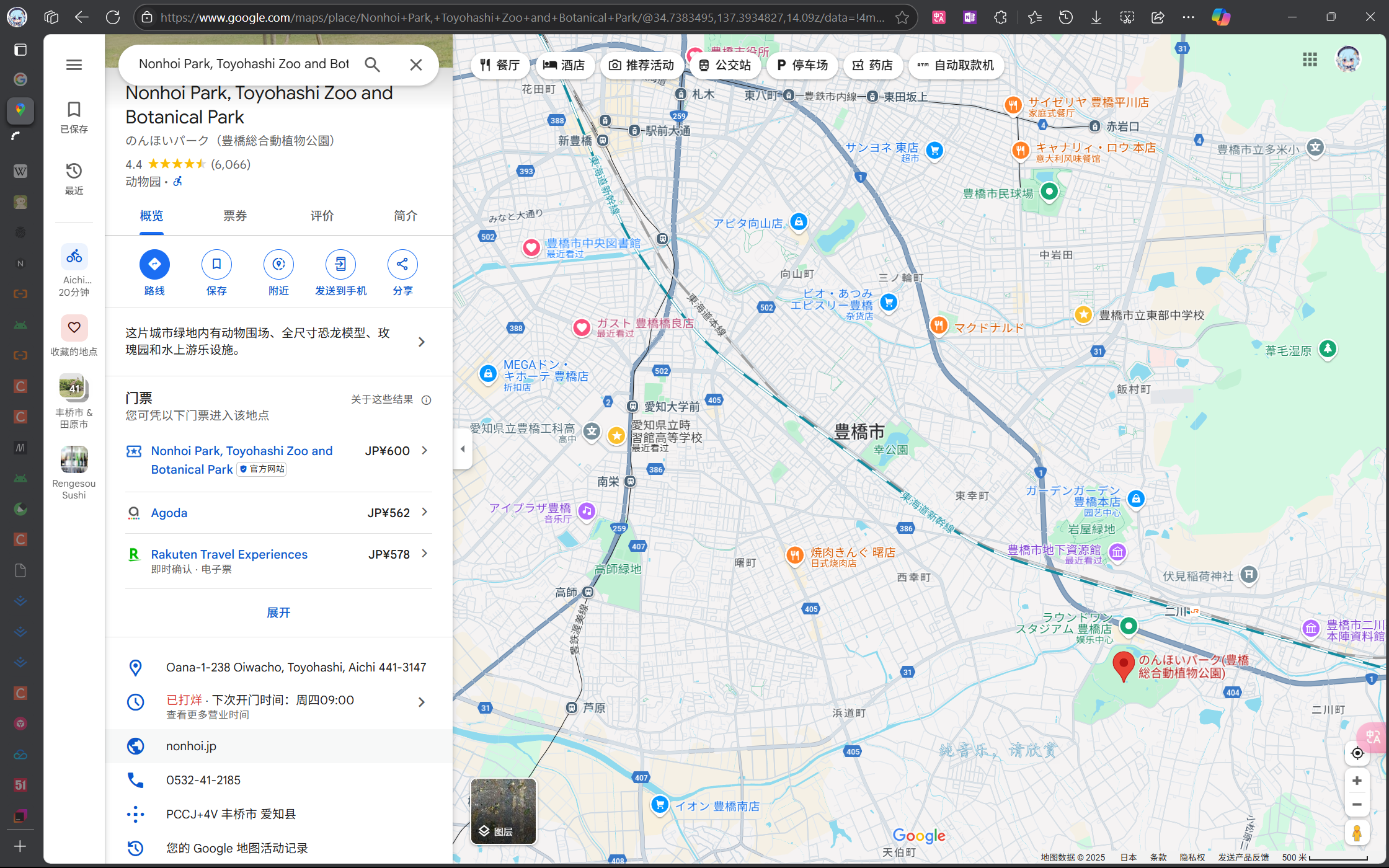
Task: Click the wheelchair accessibility icon
Action: pos(177,182)
